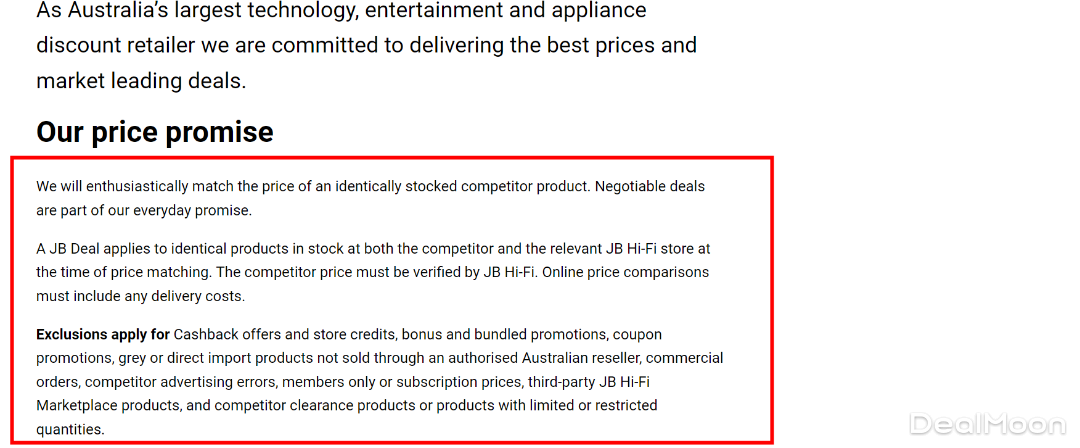The image size is (1080, 448).
Task: Click the DealMoon watermark logo
Action: (988, 424)
